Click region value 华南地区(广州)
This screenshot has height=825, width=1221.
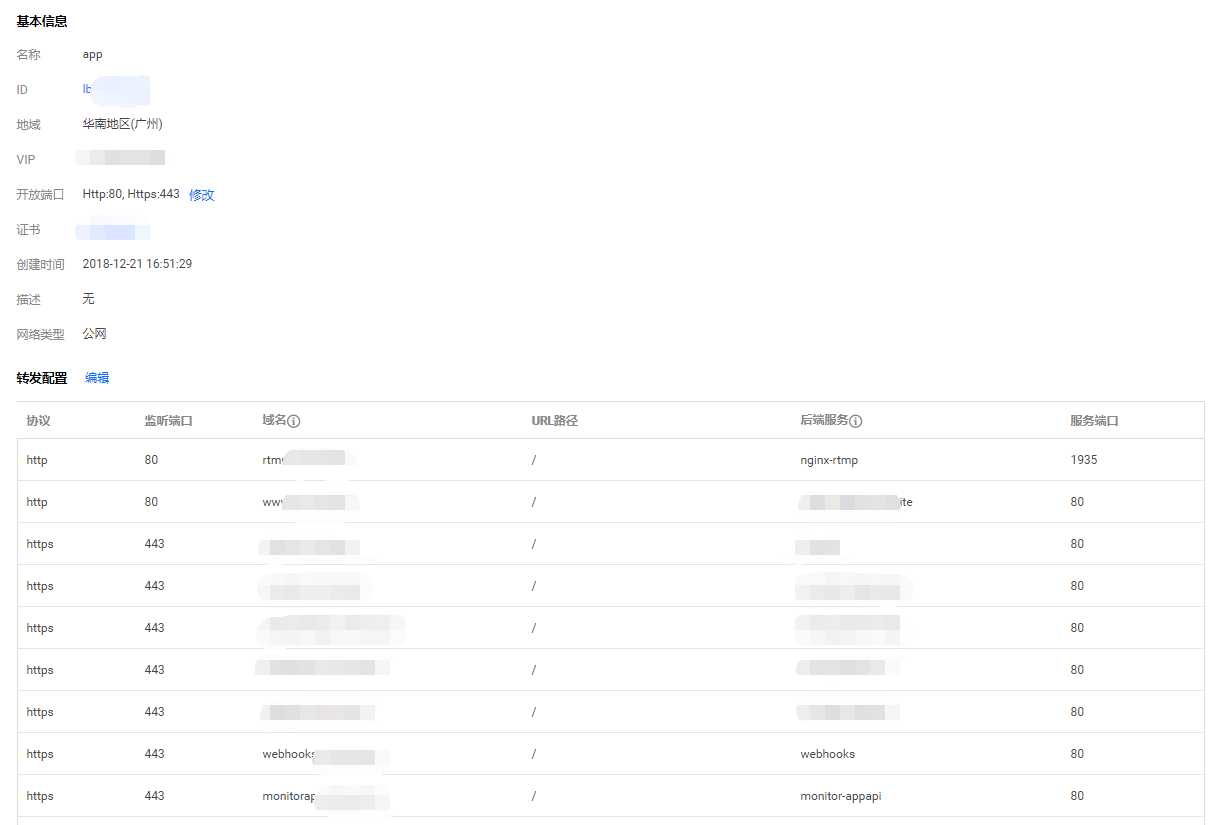pos(122,125)
